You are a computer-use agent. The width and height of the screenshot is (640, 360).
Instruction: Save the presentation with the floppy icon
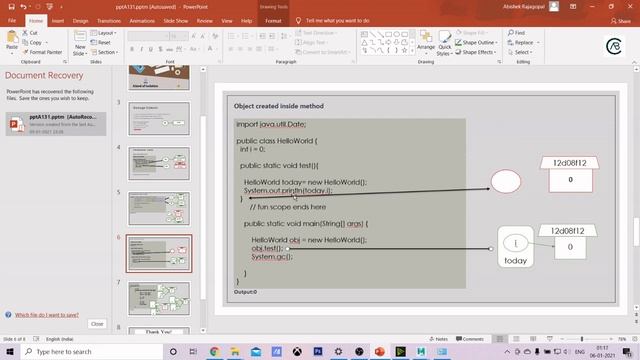coord(11,7)
